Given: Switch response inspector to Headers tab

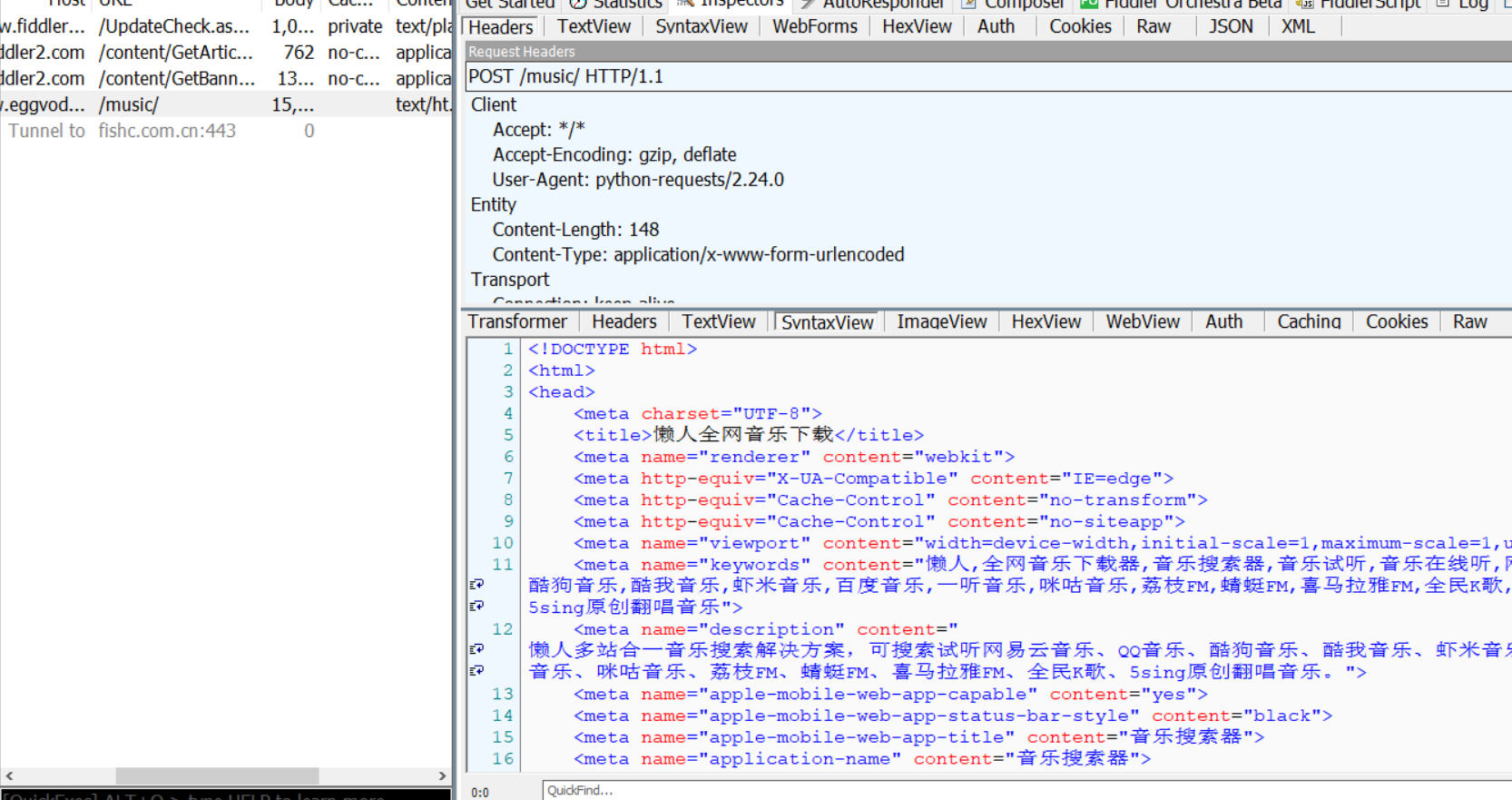Looking at the screenshot, I should click(x=624, y=321).
